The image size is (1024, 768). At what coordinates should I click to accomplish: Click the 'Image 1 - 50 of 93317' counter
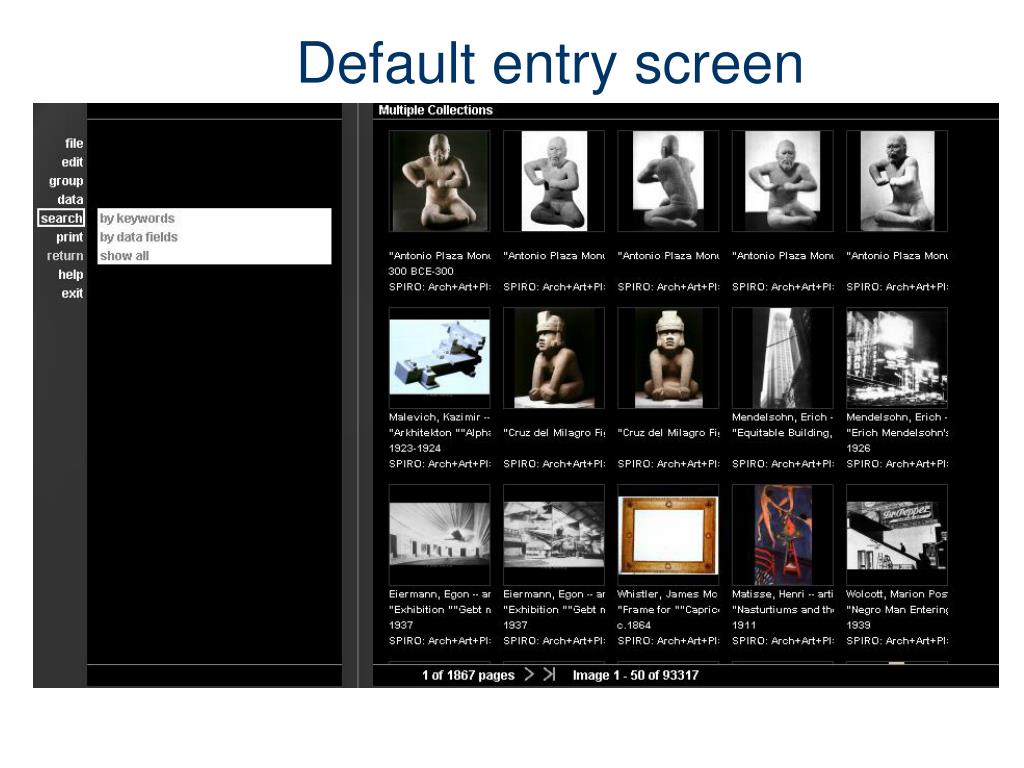pos(635,675)
